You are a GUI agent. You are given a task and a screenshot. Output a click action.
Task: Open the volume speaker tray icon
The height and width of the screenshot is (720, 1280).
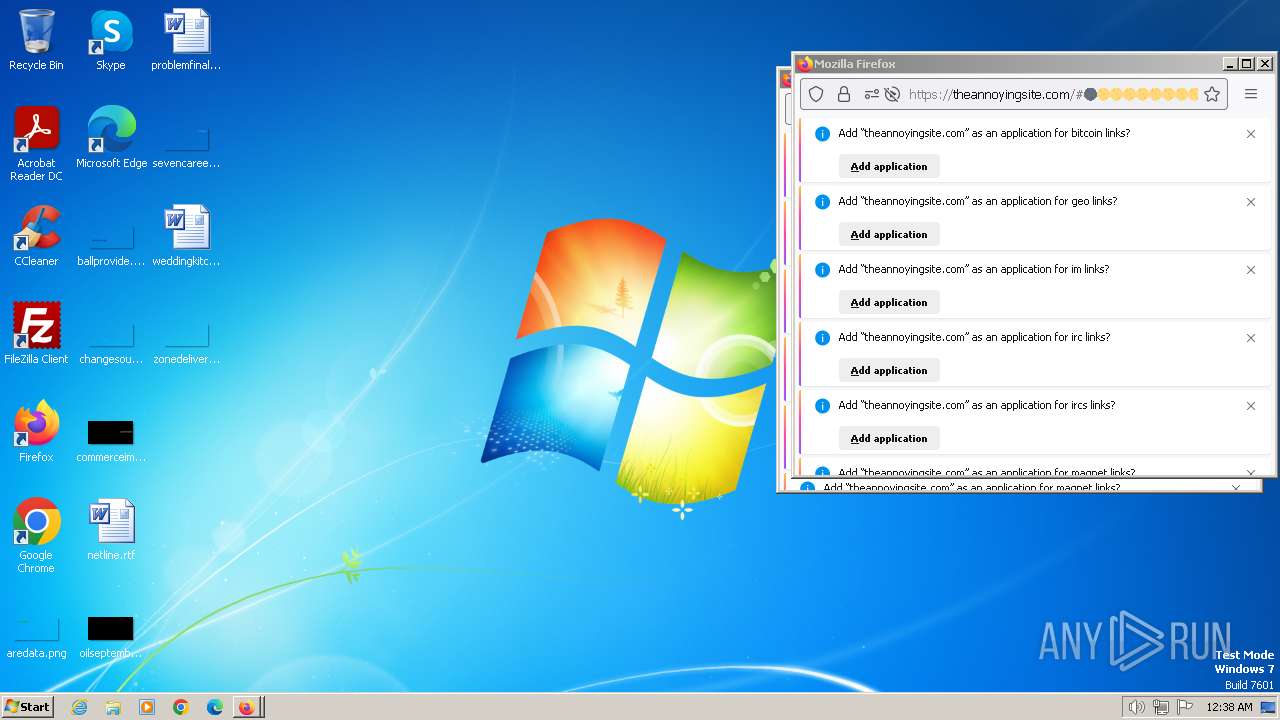click(1136, 707)
